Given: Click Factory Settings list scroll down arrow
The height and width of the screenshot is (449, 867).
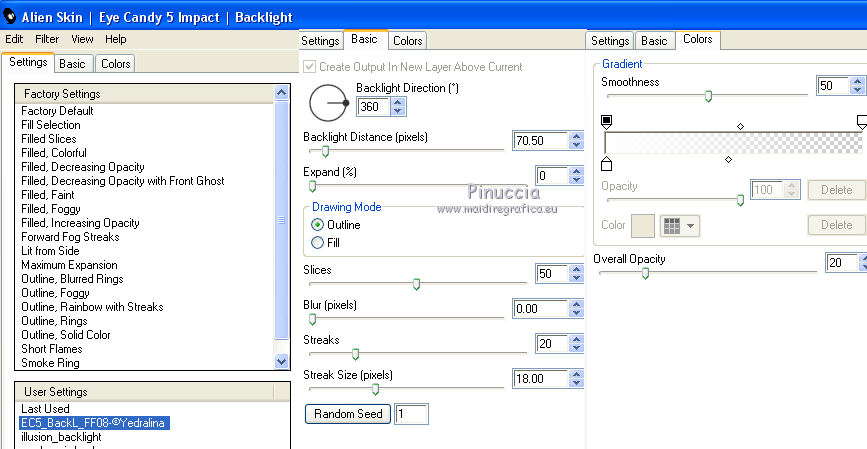Looking at the screenshot, I should pos(281,362).
